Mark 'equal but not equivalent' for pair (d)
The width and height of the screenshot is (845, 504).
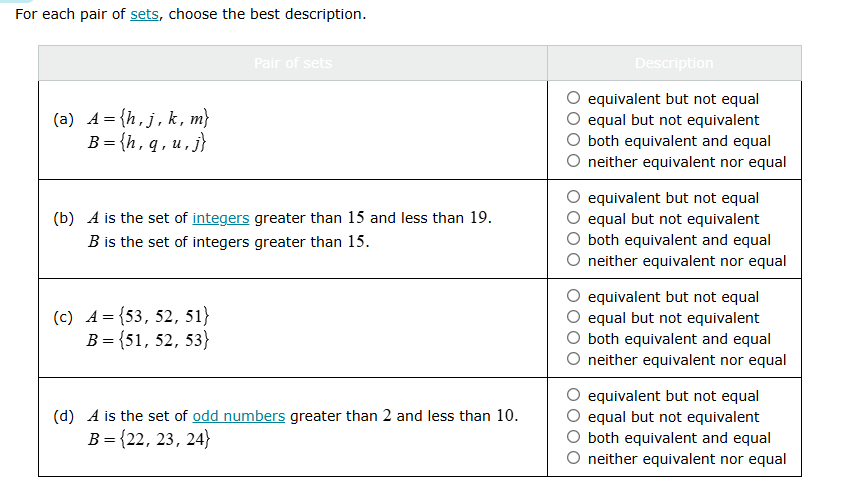click(x=574, y=417)
